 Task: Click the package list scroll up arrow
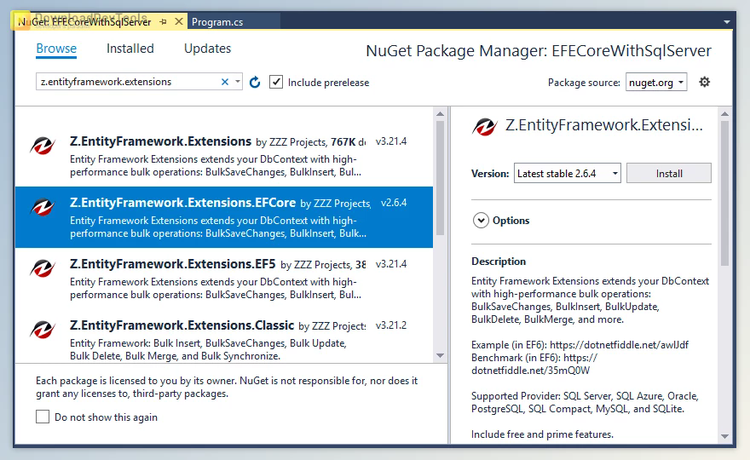(x=440, y=114)
